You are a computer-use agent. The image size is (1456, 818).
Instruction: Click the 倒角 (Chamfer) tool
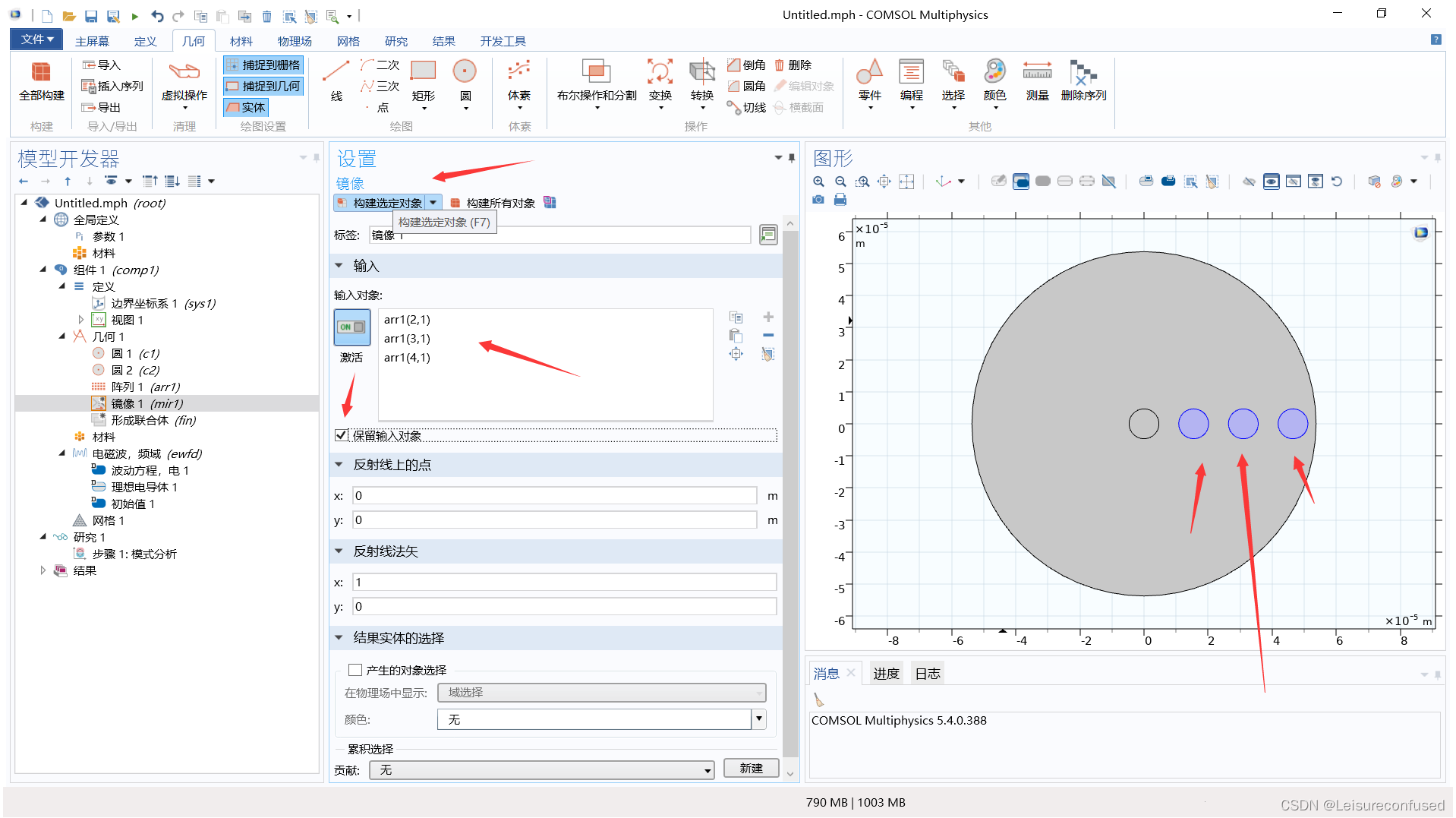click(746, 65)
